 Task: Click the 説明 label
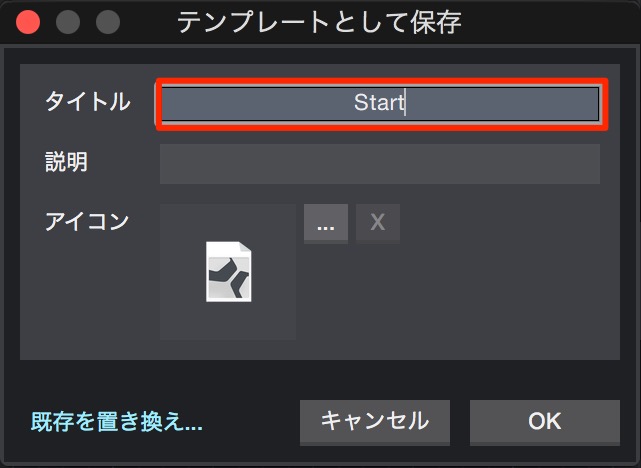[66, 161]
